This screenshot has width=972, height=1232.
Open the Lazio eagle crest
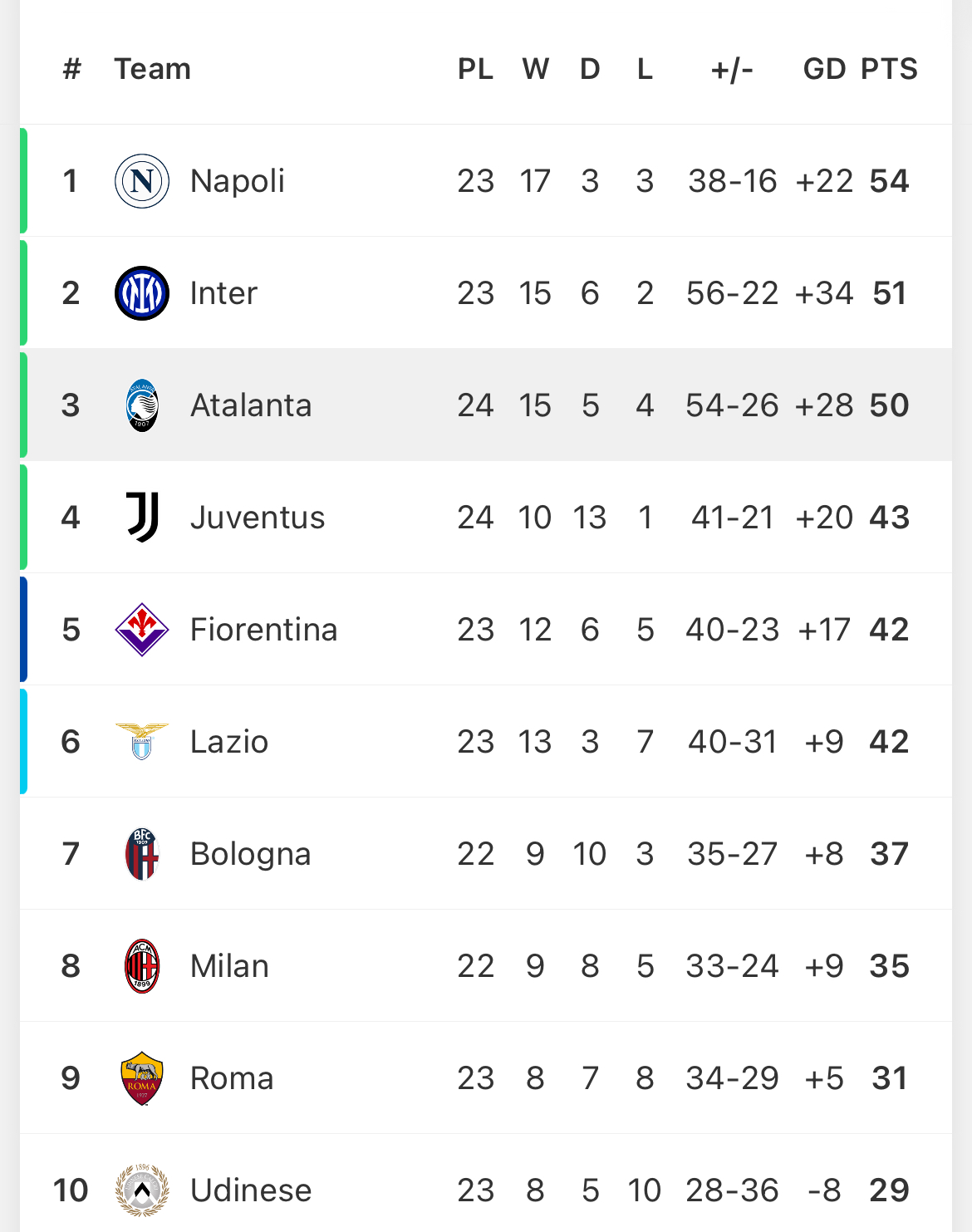[x=142, y=742]
